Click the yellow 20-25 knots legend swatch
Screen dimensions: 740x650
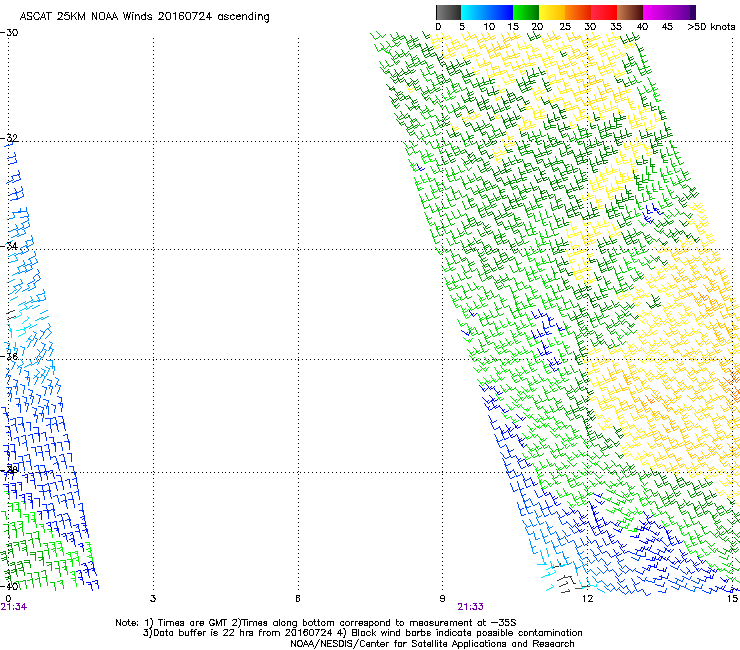pyautogui.click(x=552, y=12)
